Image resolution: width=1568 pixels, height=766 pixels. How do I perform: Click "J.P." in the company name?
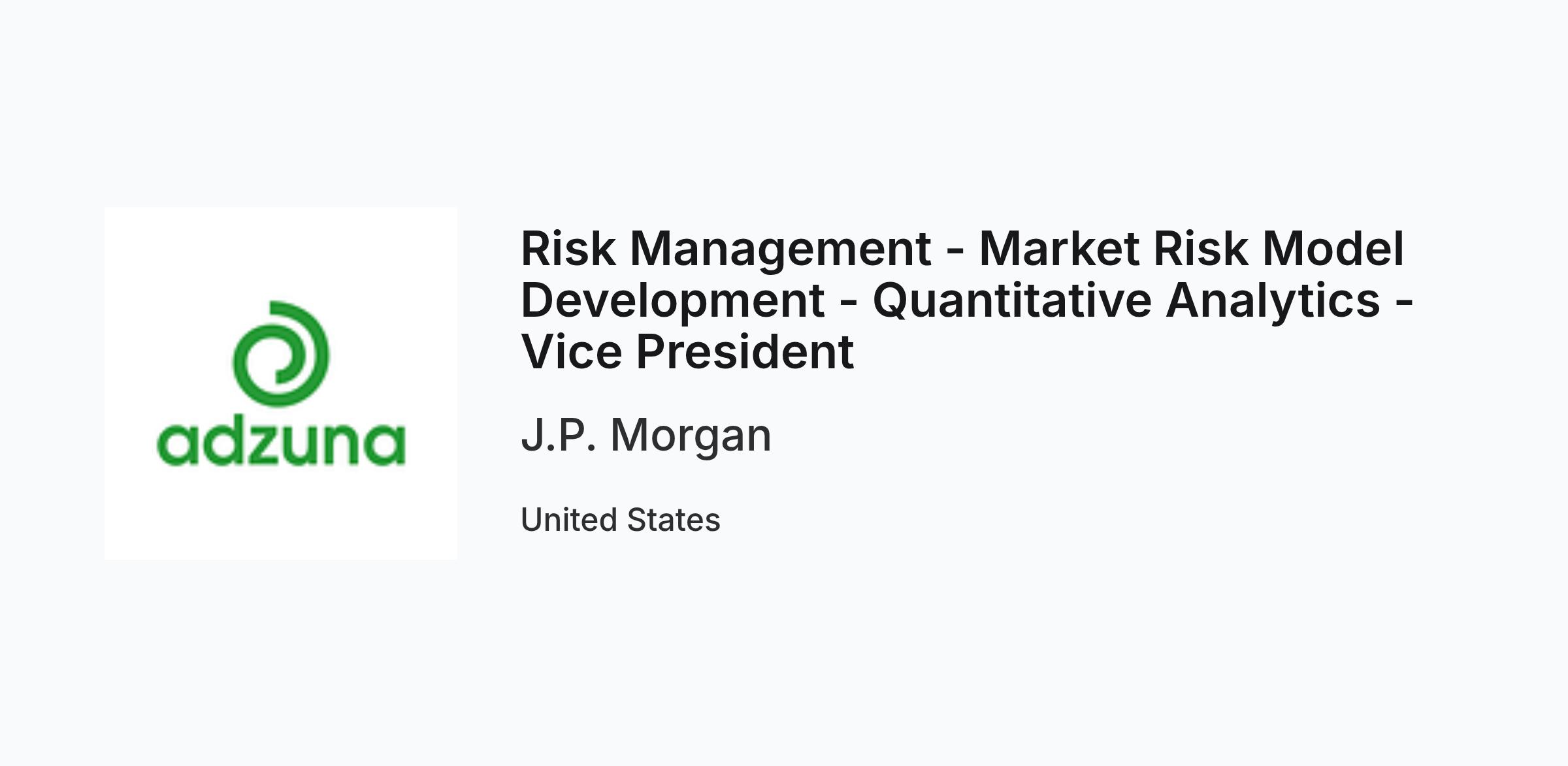[x=559, y=436]
